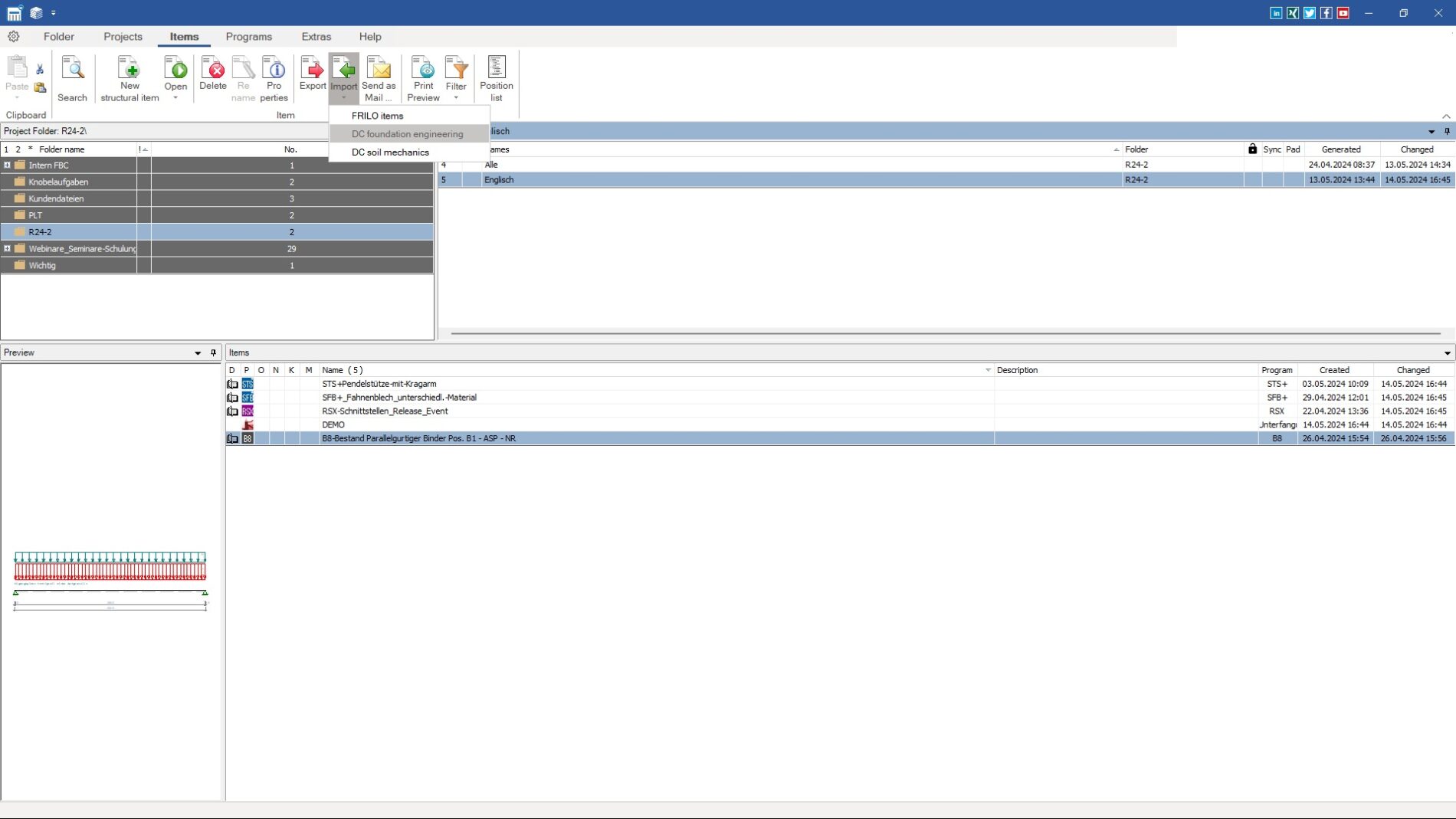Choose DC soil mechanics import option
Viewport: 1456px width, 819px height.
(409, 152)
